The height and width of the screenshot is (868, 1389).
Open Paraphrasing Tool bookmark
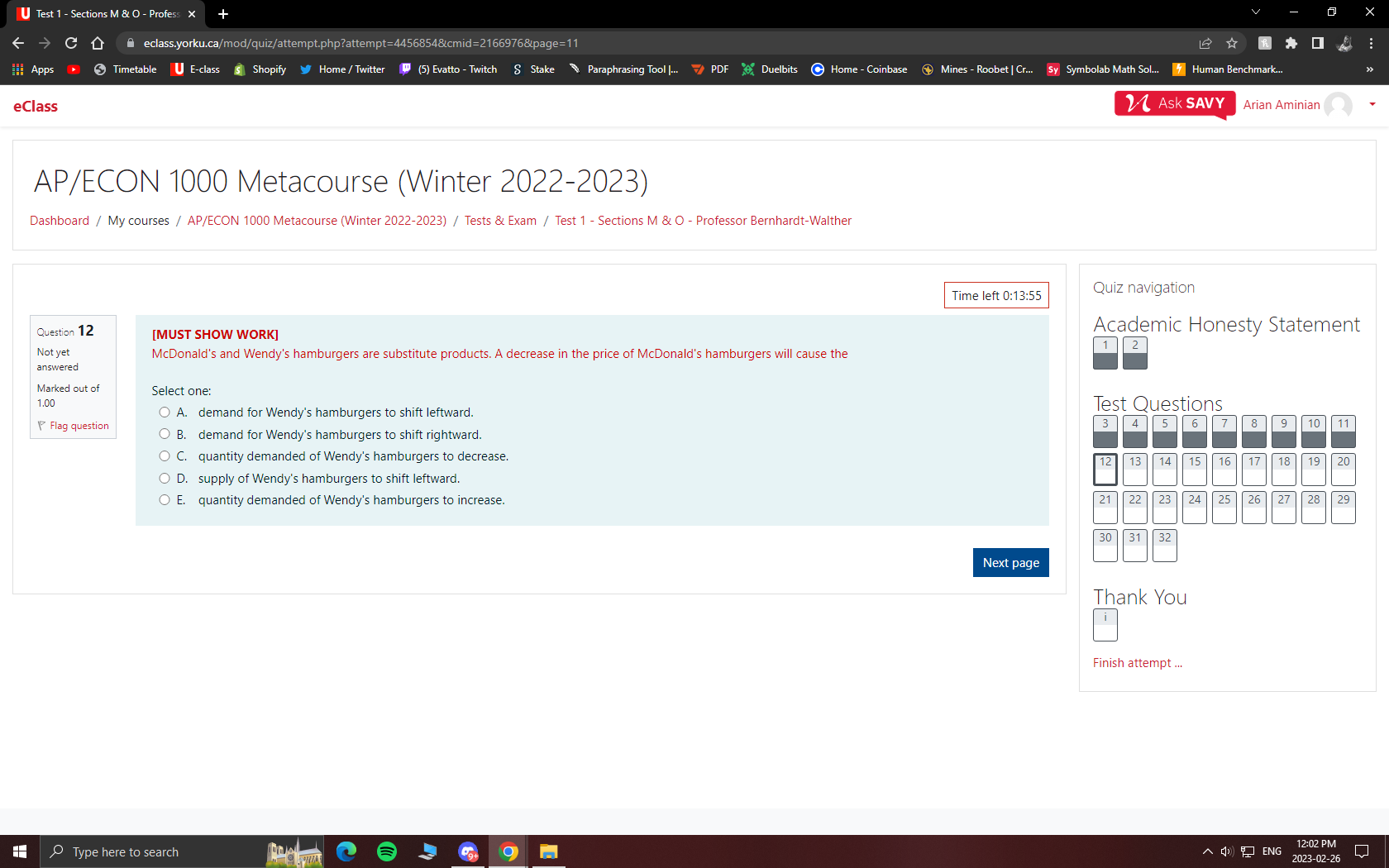[623, 69]
